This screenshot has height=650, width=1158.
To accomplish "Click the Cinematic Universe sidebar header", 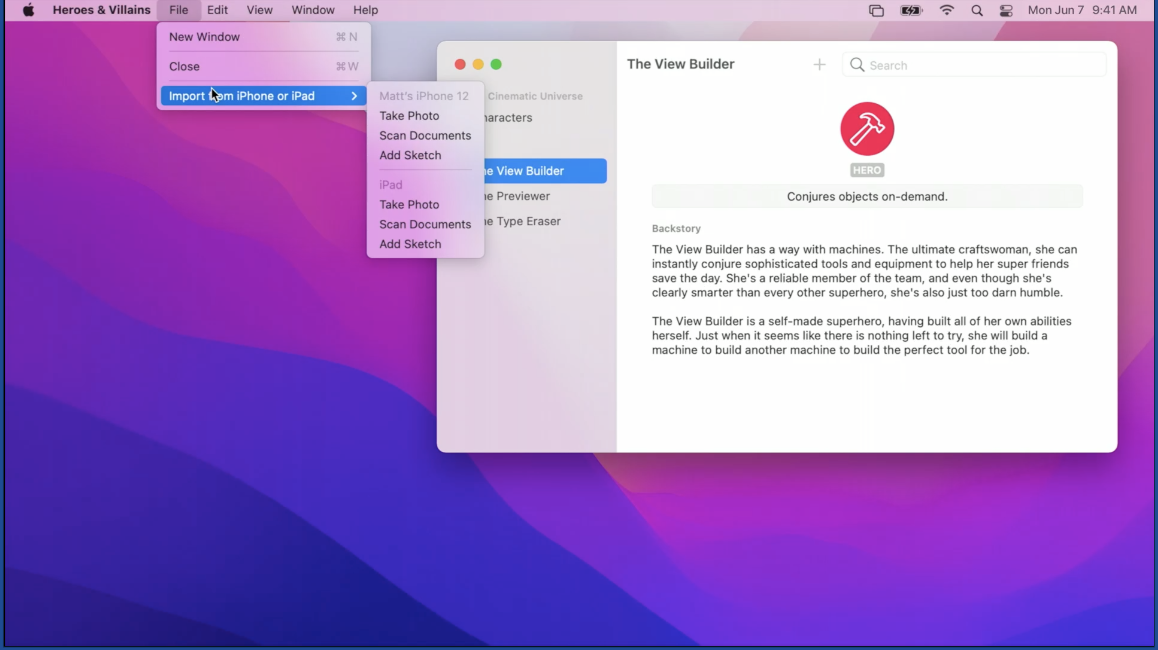I will point(535,96).
